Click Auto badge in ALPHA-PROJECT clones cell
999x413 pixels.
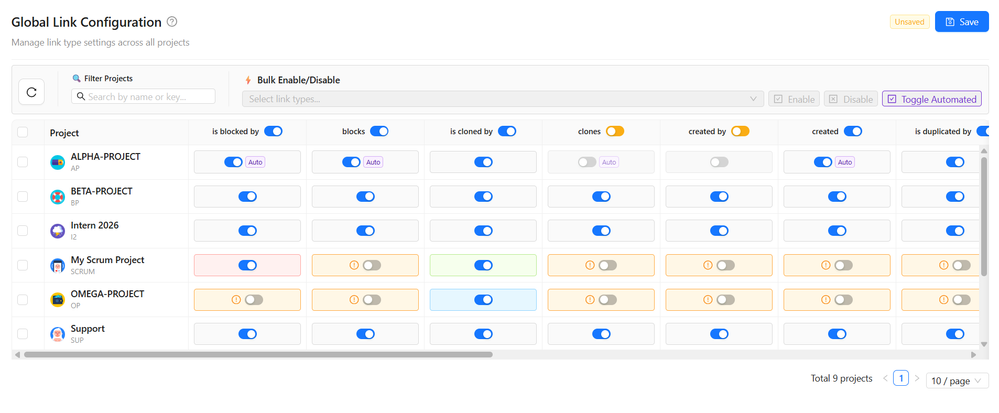609,163
